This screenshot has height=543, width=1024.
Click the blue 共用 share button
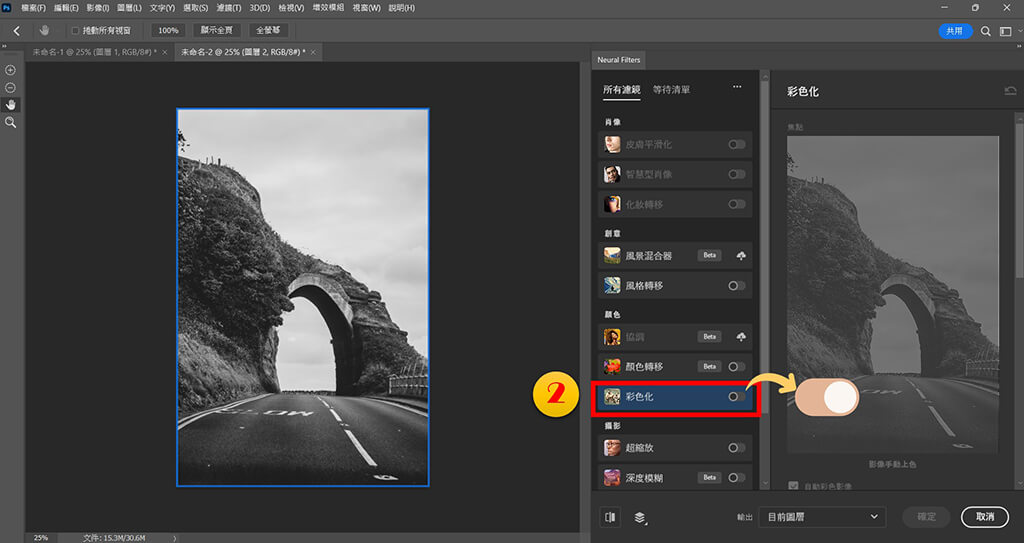pyautogui.click(x=955, y=31)
